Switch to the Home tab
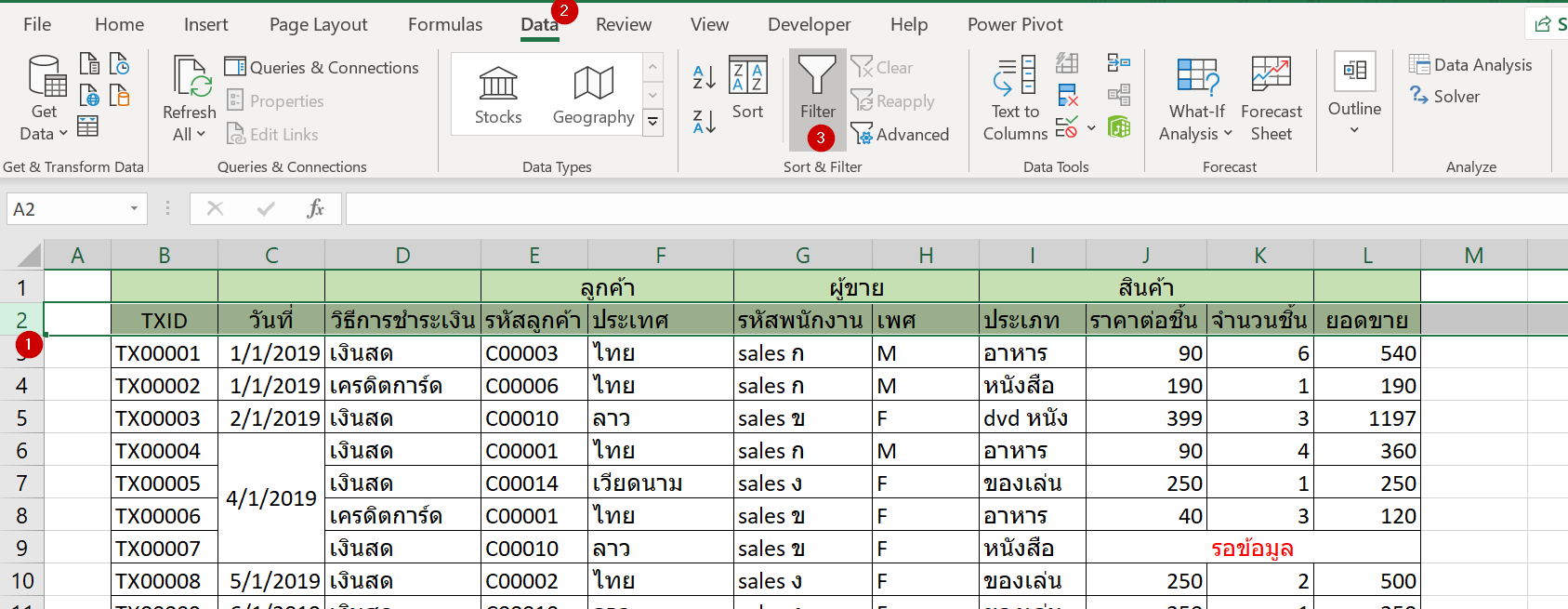Screen dimensions: 1568x609 point(120,24)
